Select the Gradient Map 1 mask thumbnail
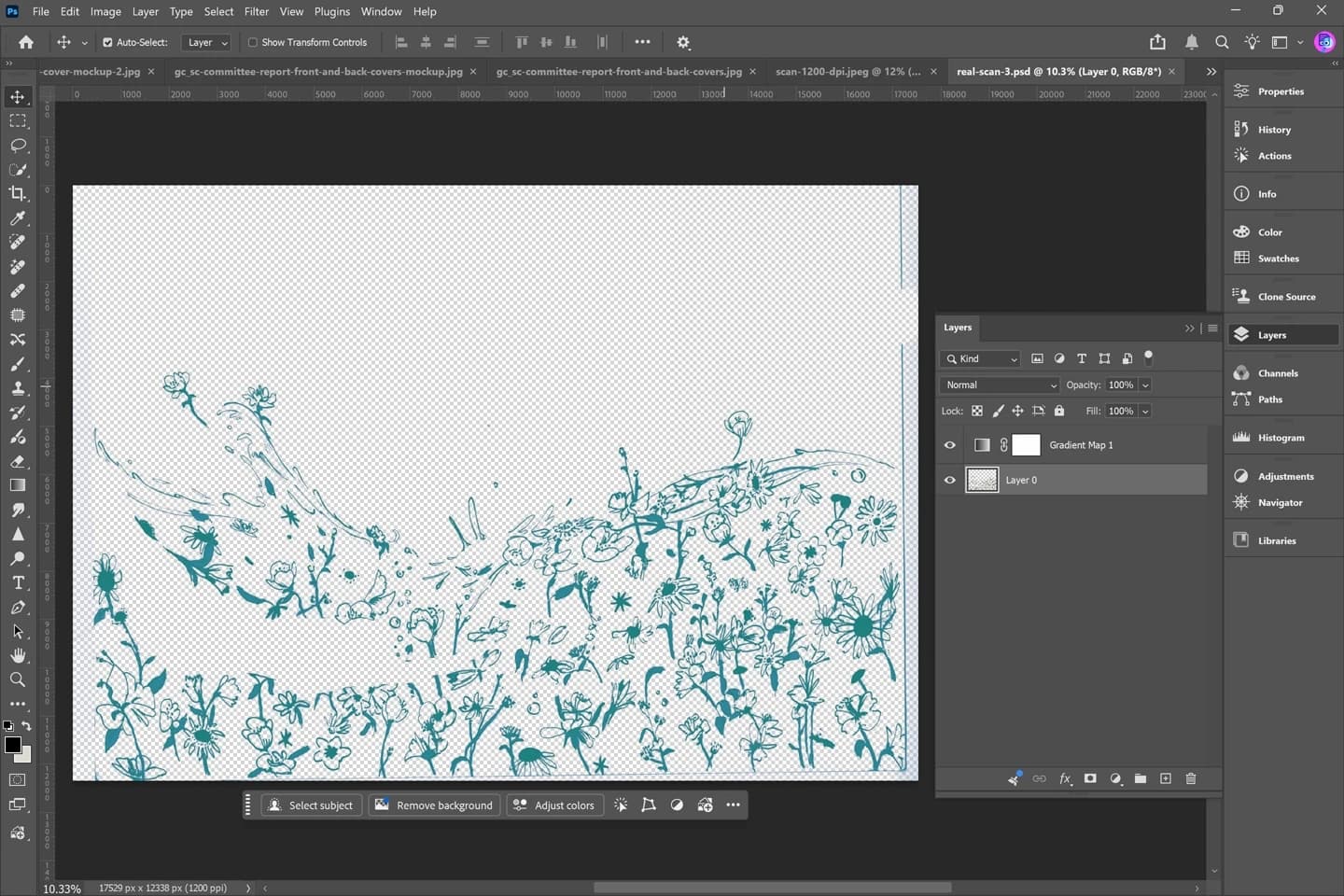The width and height of the screenshot is (1344, 896). (1026, 445)
